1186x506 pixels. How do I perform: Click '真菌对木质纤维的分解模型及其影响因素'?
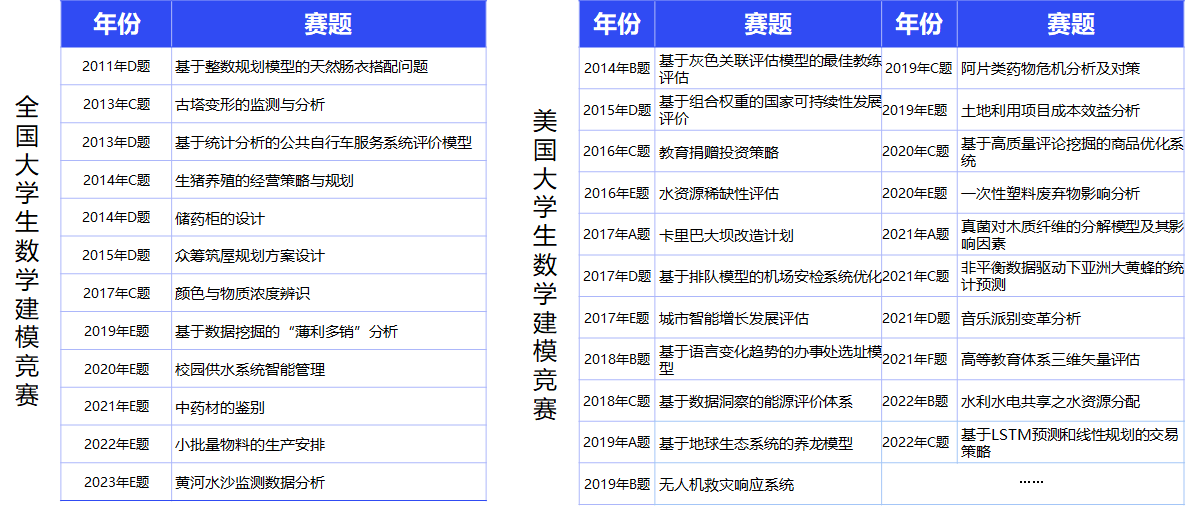[1072, 234]
